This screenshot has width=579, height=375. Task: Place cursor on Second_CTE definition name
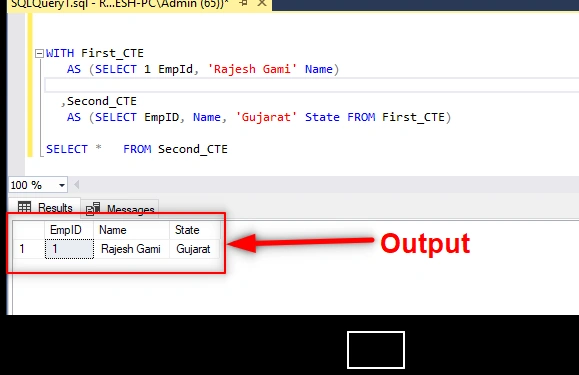(102, 101)
